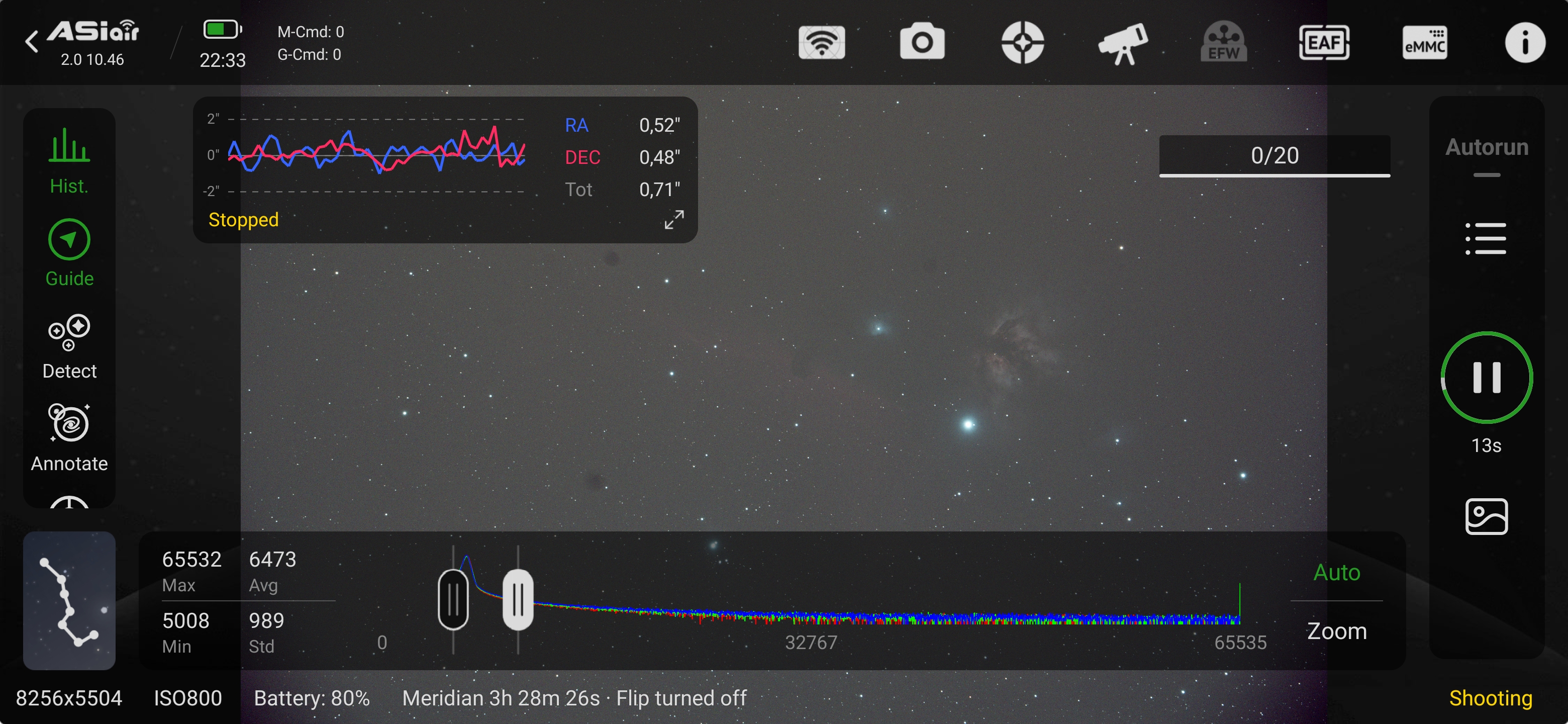Expand the guiding graph panel
The image size is (1568, 724).
(674, 220)
